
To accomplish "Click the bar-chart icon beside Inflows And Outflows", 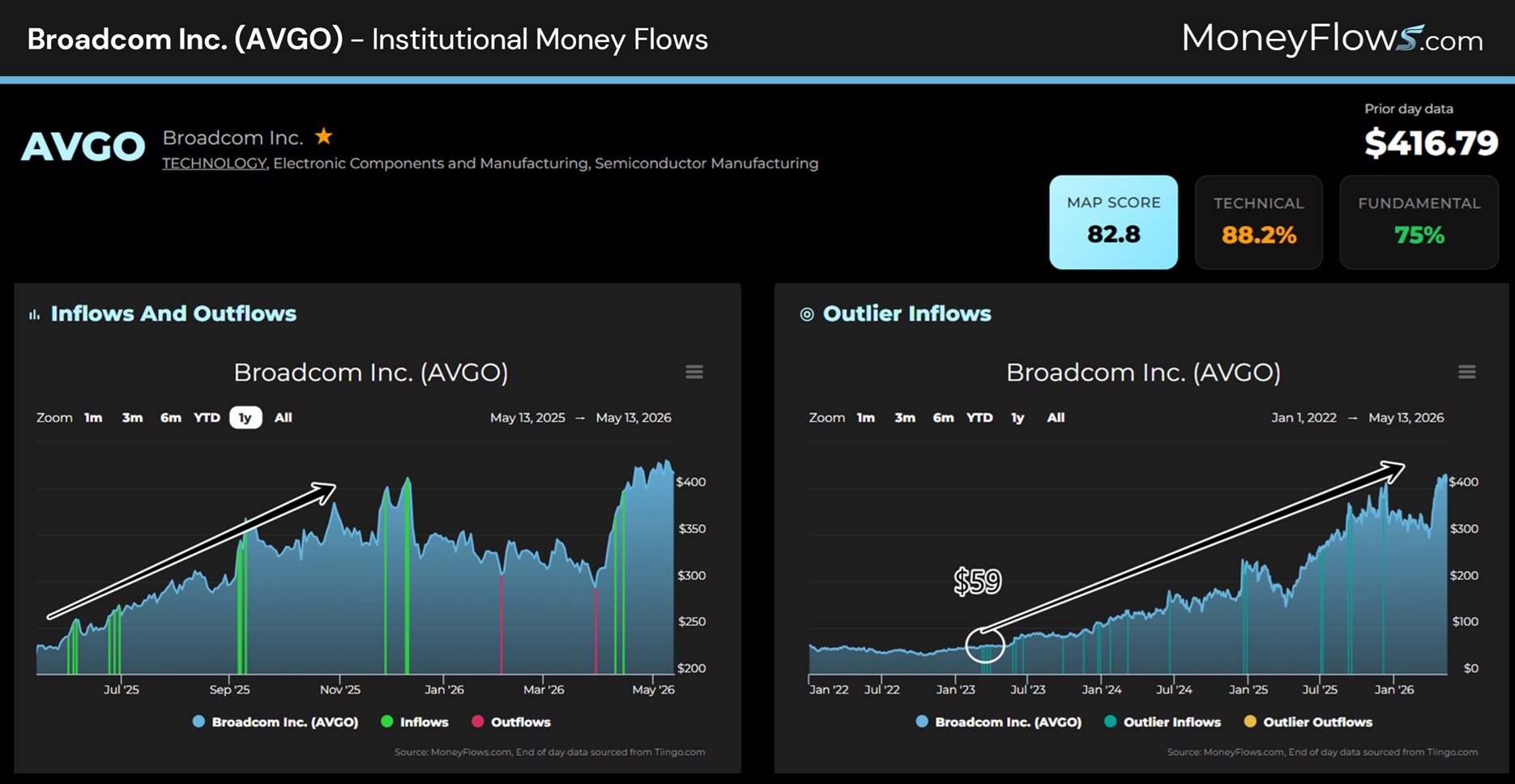I will (34, 314).
